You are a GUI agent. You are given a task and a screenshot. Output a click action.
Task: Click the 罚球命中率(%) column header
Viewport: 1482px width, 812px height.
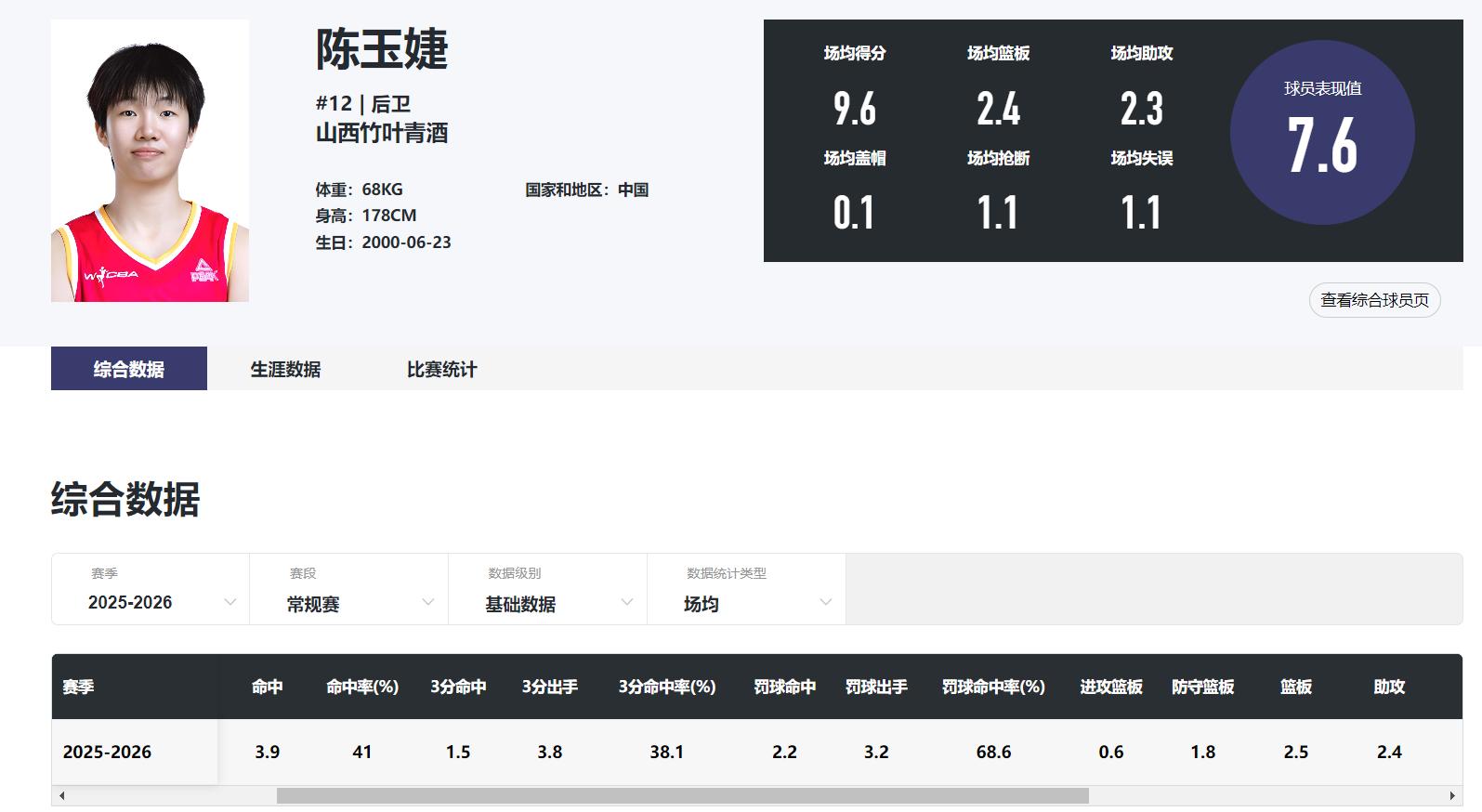click(x=992, y=687)
